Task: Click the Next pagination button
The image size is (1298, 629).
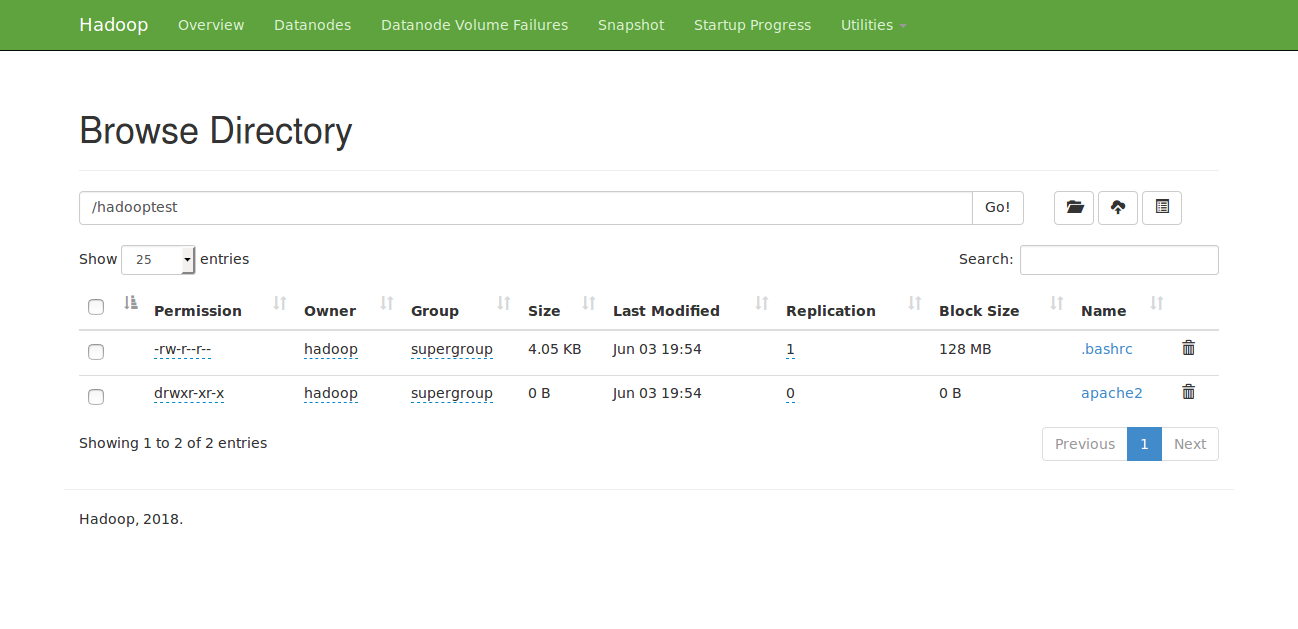Action: click(x=1190, y=444)
